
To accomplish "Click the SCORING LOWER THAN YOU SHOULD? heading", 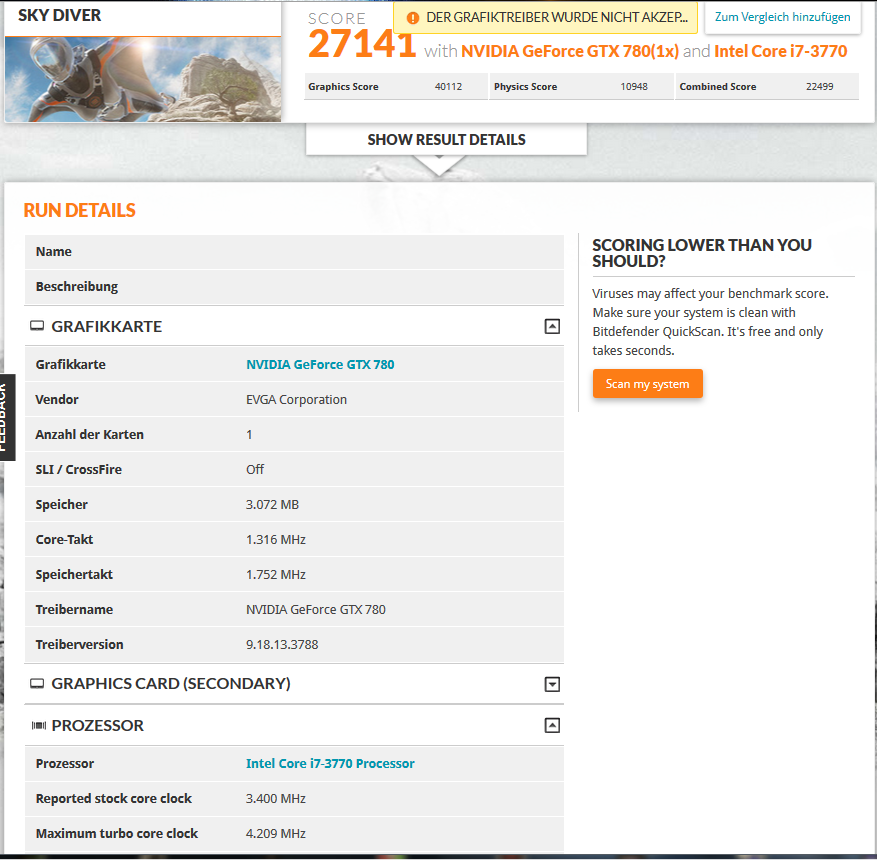I will pyautogui.click(x=702, y=253).
